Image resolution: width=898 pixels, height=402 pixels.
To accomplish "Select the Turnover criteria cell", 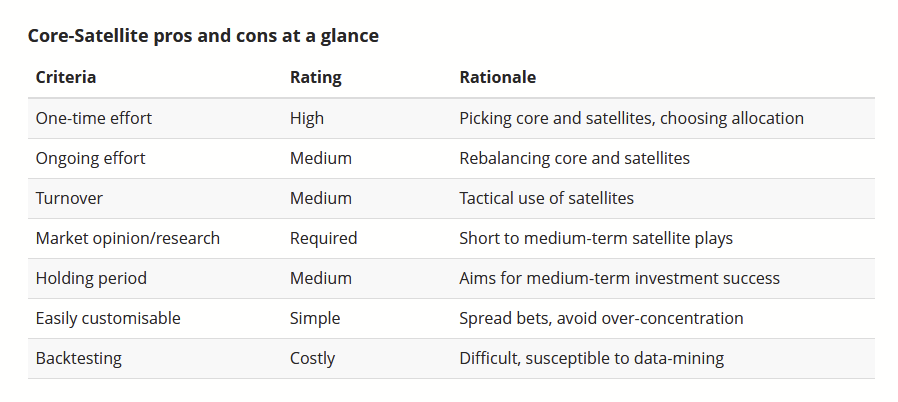I will pyautogui.click(x=69, y=198).
